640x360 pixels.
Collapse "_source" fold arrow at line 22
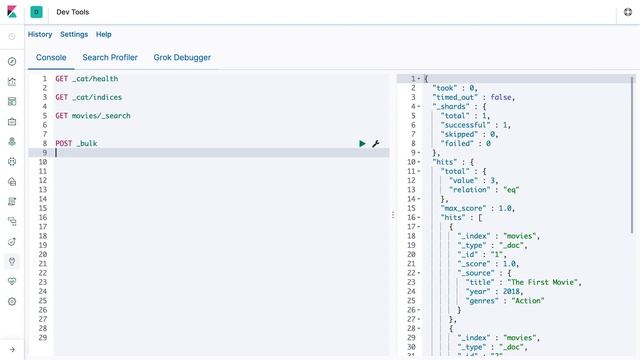coord(419,273)
